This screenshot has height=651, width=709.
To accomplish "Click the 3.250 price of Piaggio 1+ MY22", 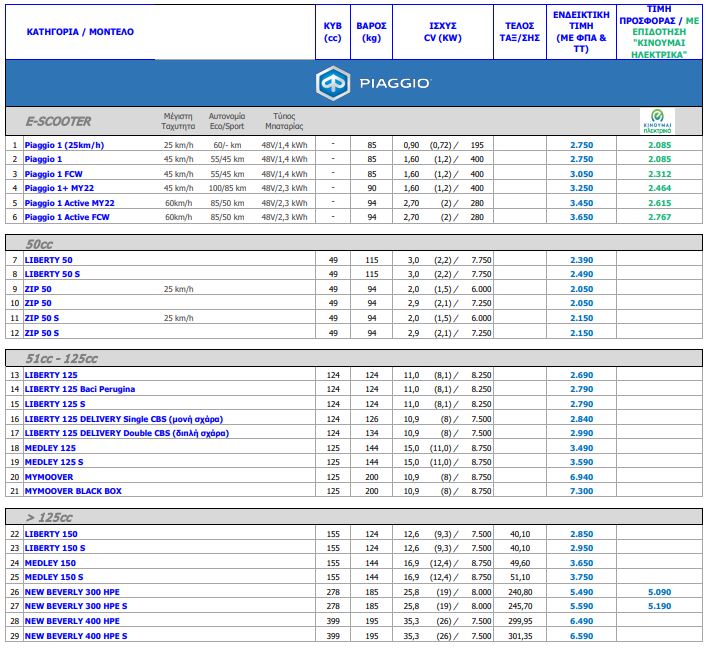I will tap(581, 188).
